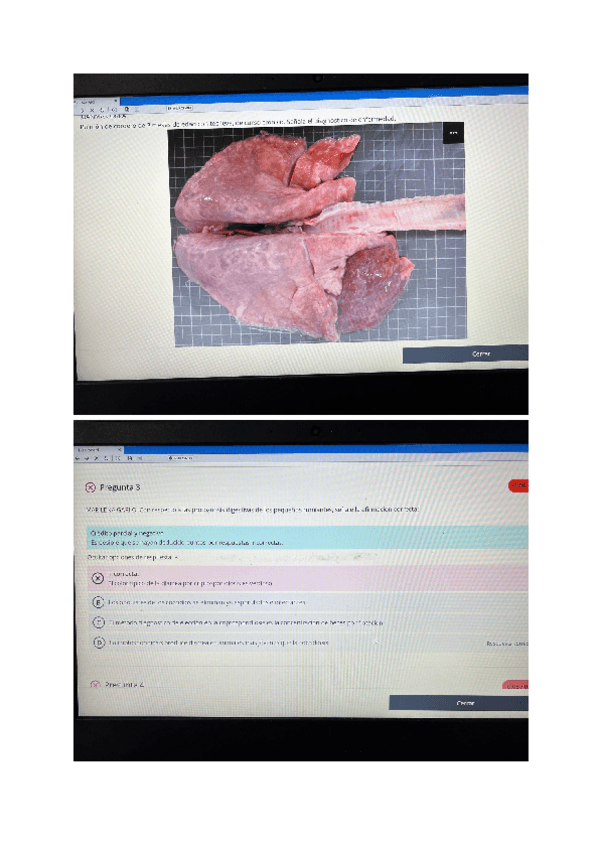600x848 pixels.
Task: Close the lung image with the top screen's Cerrar button
Action: [x=465, y=354]
